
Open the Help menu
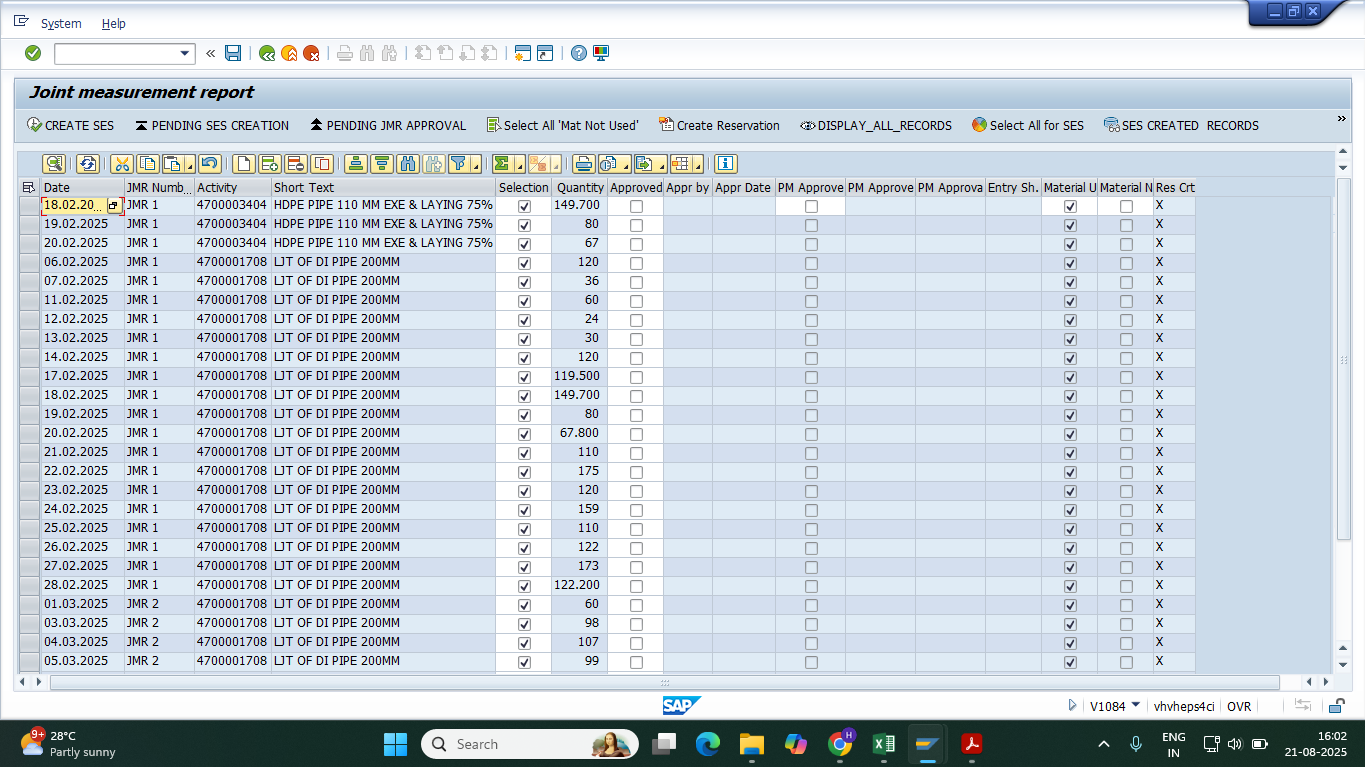point(114,23)
